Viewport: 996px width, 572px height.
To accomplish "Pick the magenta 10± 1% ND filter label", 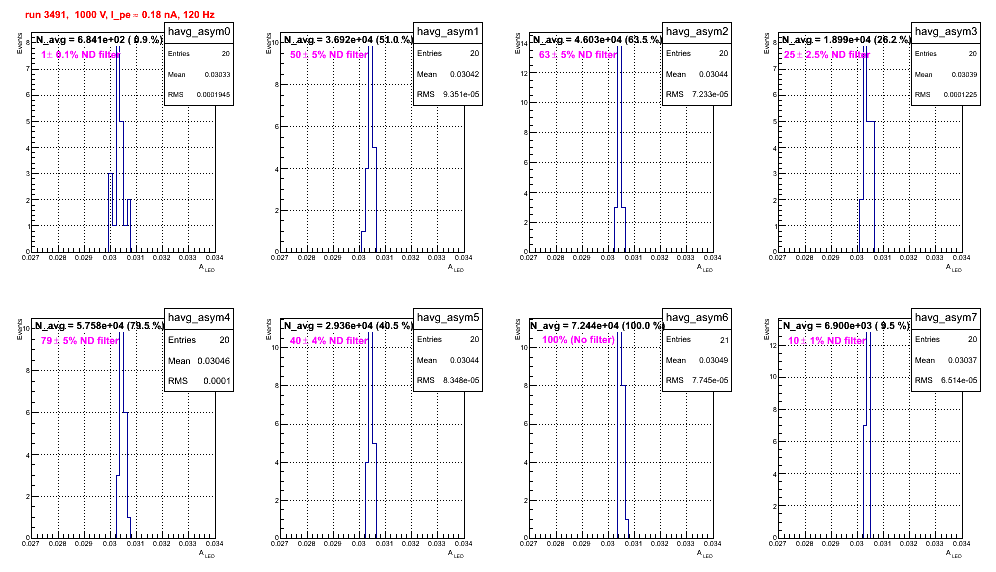I will point(827,341).
